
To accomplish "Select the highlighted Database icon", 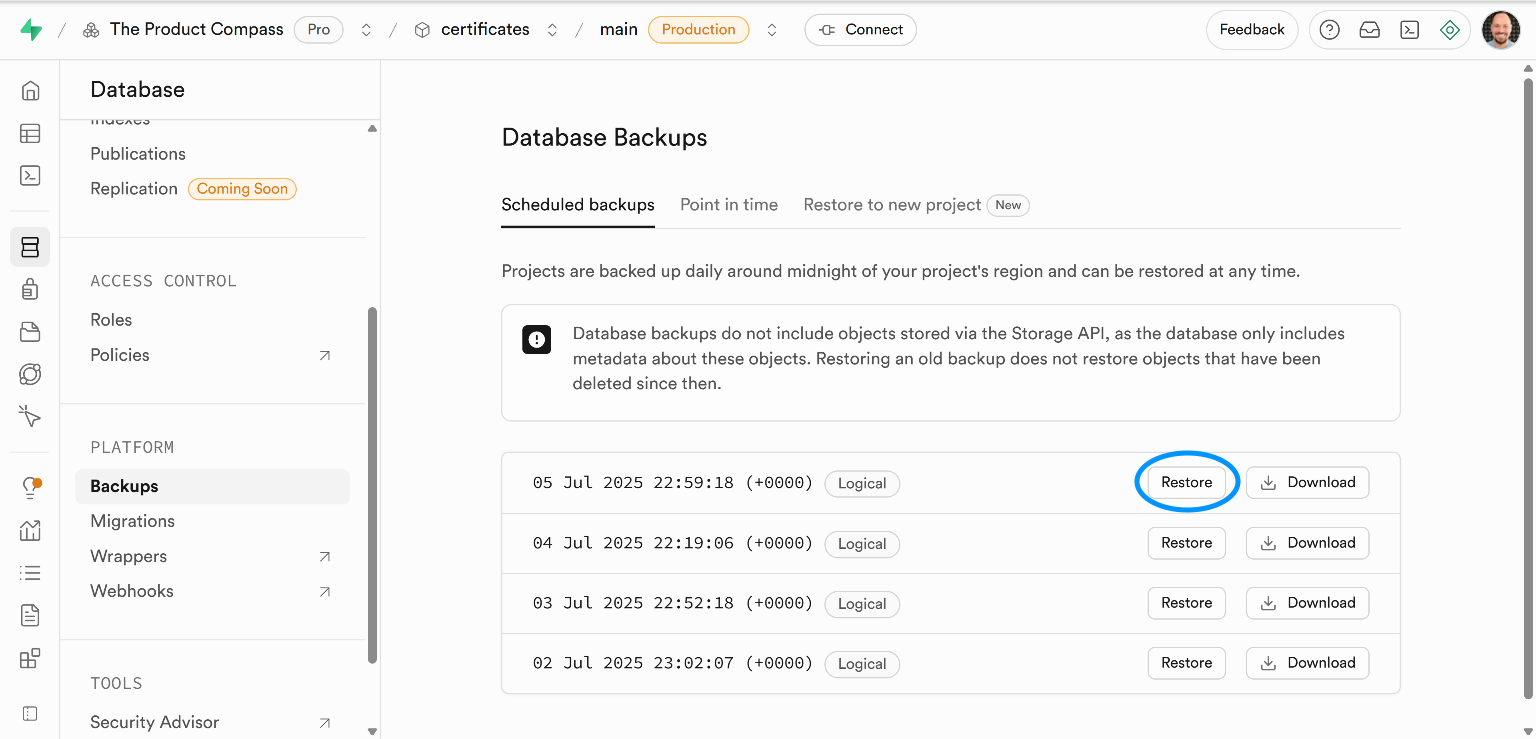I will point(30,246).
